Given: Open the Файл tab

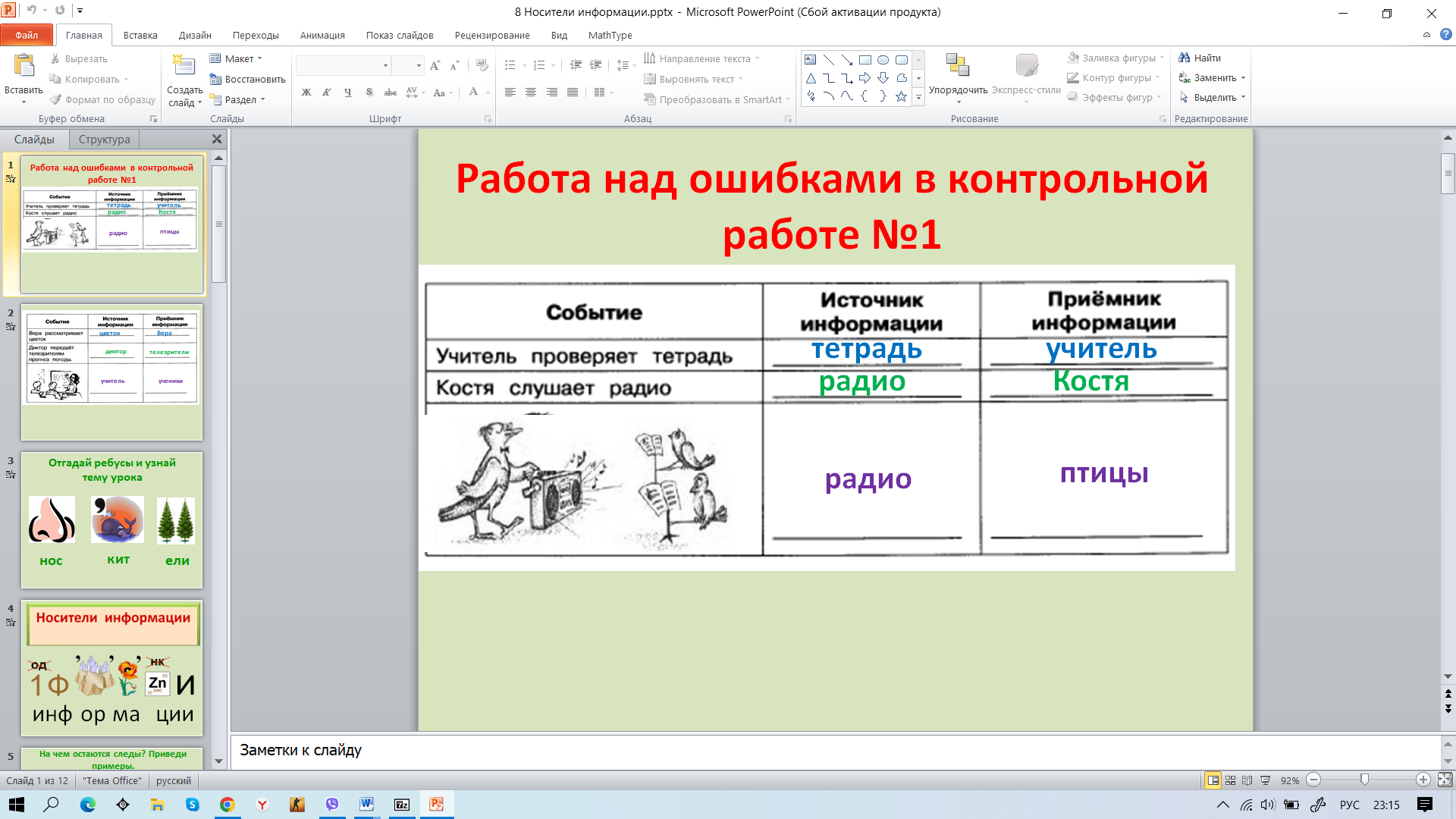Looking at the screenshot, I should pos(27,35).
